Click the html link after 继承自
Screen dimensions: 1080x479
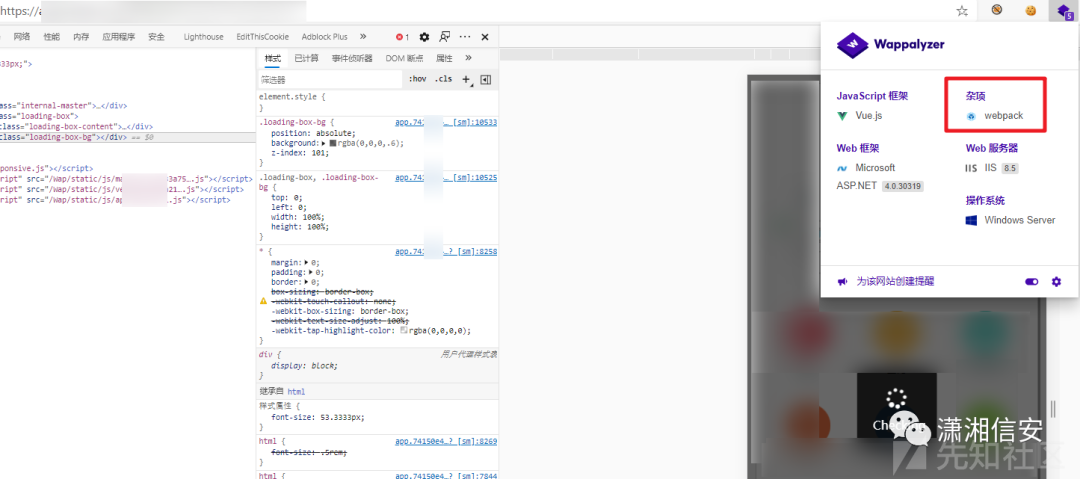(295, 391)
